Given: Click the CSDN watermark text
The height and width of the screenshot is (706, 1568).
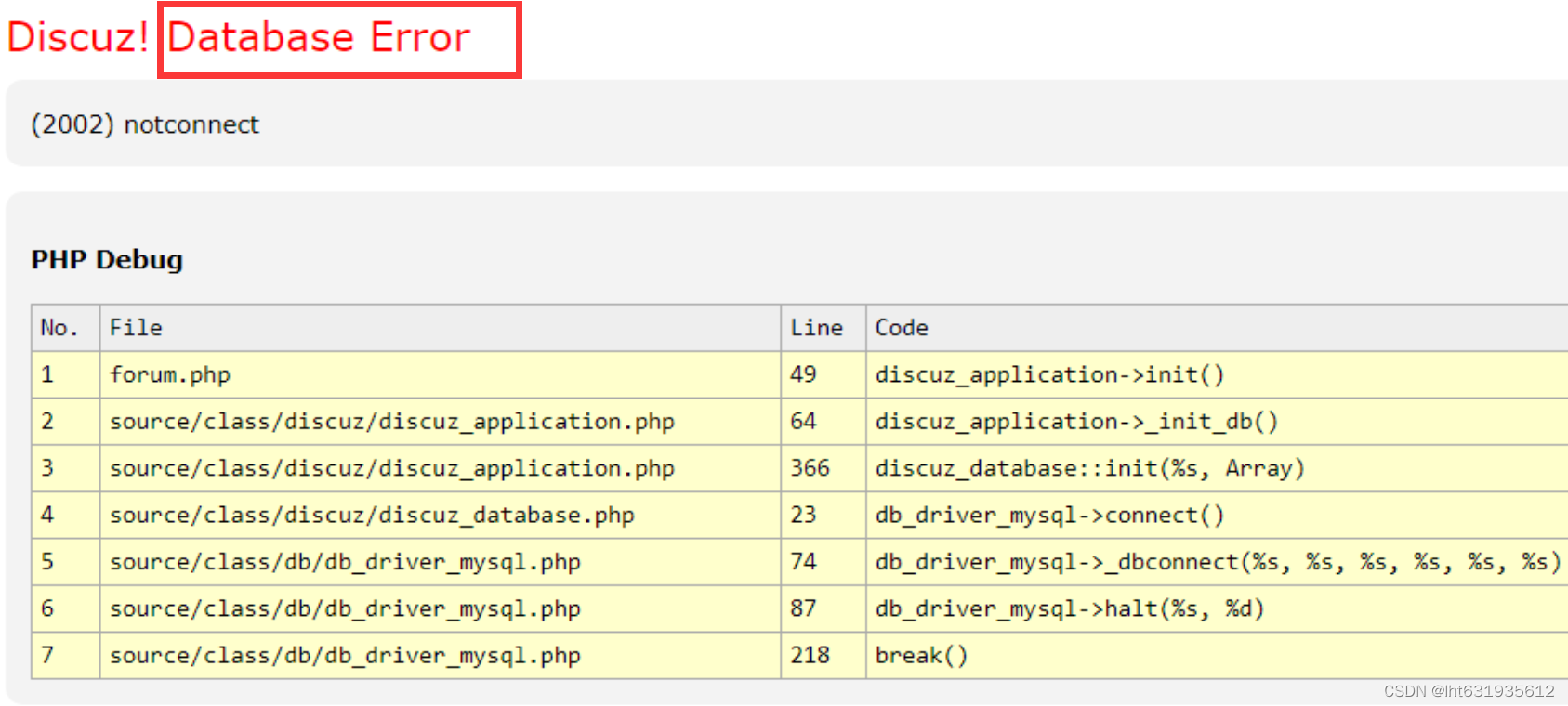Looking at the screenshot, I should 1469,691.
